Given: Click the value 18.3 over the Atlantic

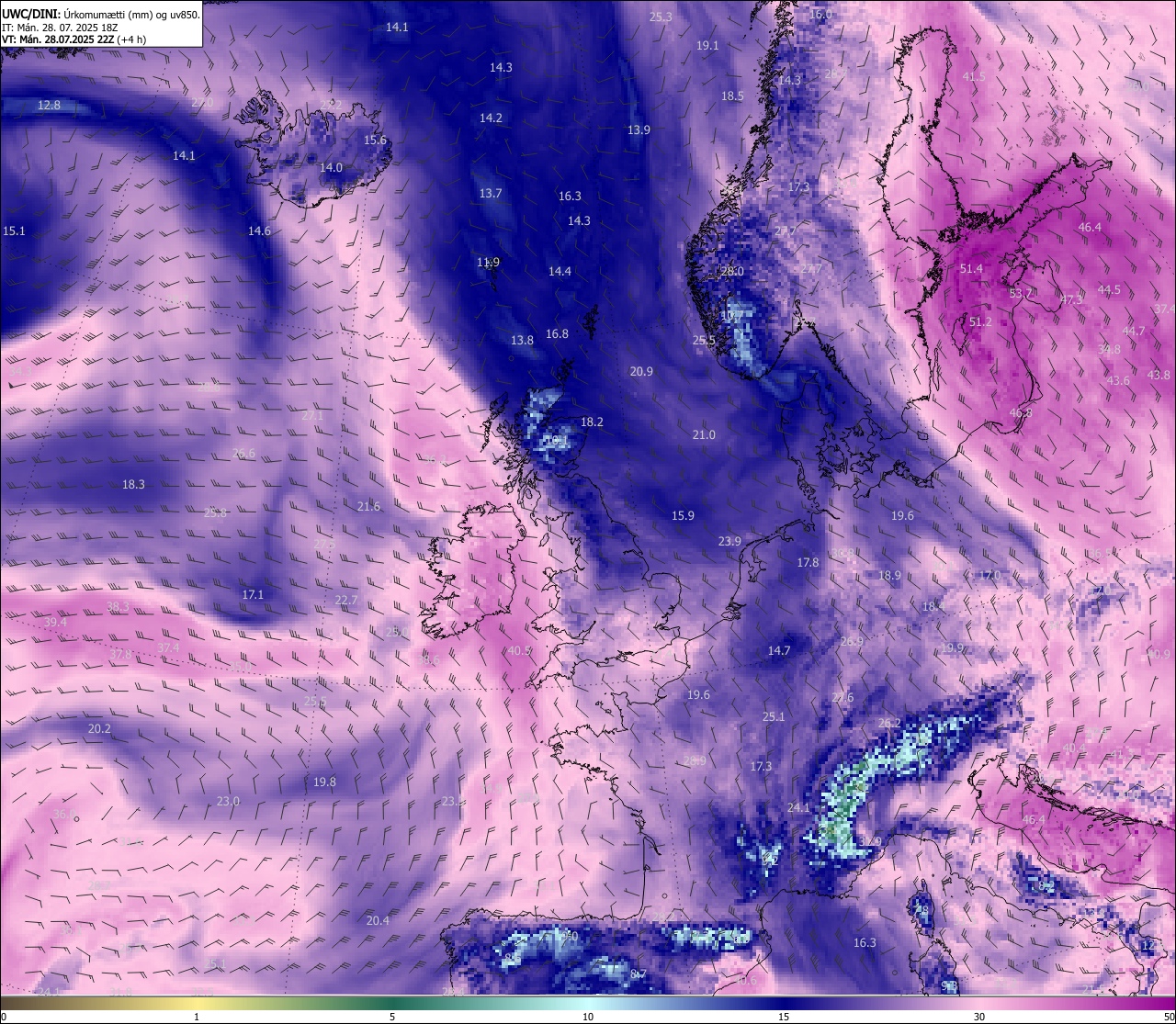Looking at the screenshot, I should 133,485.
